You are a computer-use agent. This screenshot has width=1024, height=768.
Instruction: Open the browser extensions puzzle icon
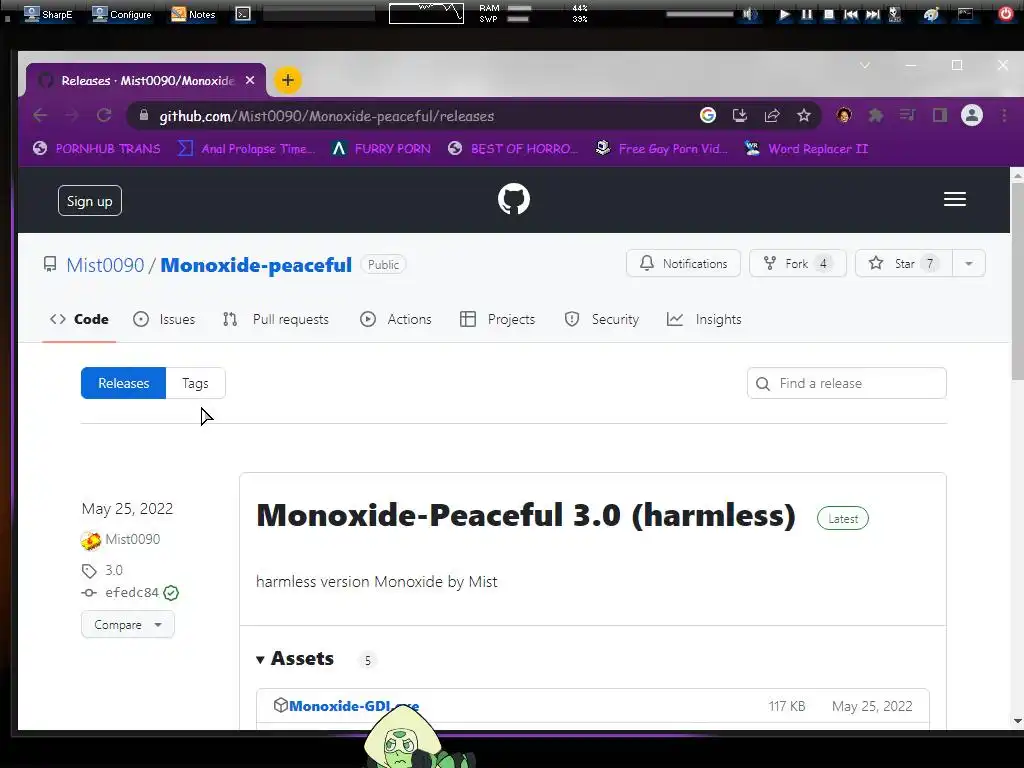(875, 116)
